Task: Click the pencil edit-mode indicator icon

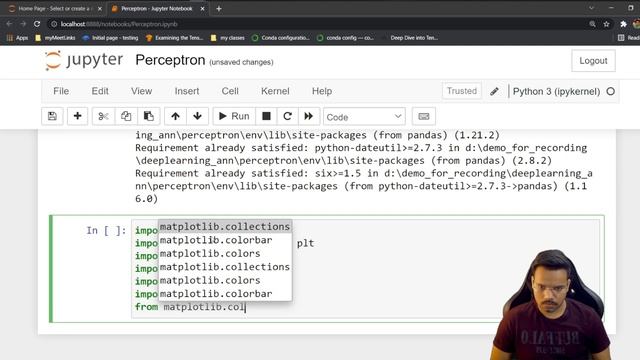Action: 494,91
